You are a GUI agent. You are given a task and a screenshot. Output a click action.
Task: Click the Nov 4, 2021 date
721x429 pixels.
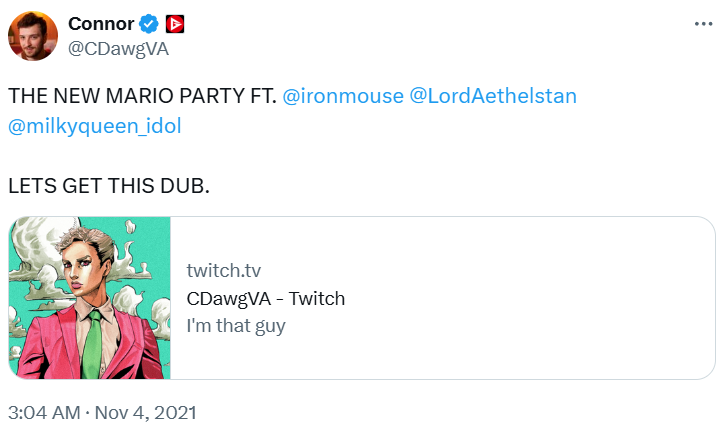coord(145,412)
